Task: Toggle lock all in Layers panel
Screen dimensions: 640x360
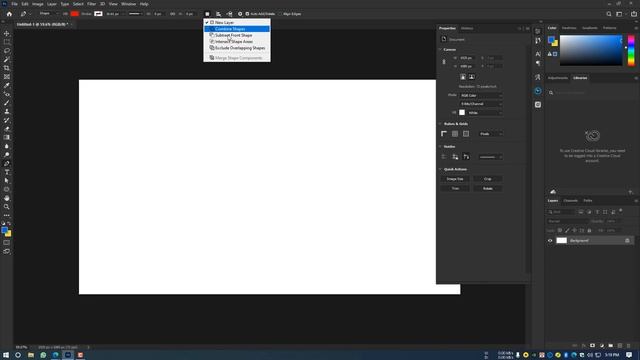Action: pyautogui.click(x=589, y=231)
